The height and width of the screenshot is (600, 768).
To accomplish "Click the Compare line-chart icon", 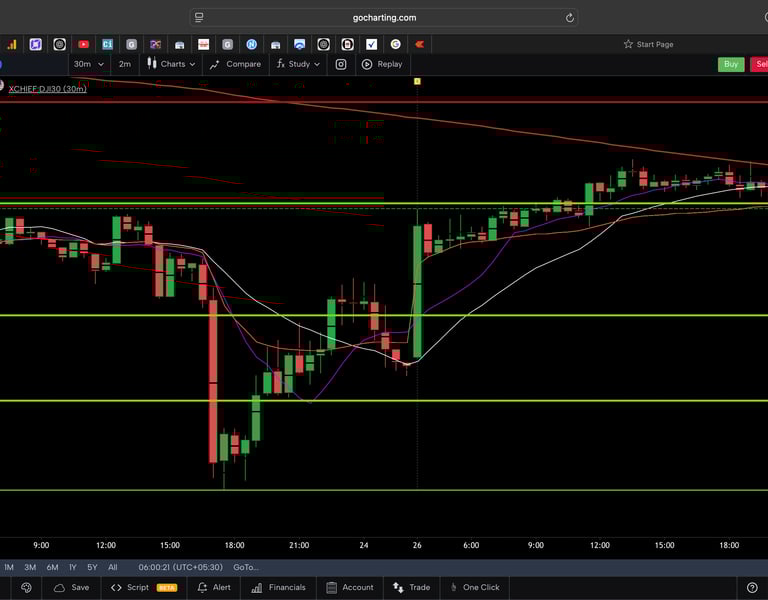I will [215, 65].
